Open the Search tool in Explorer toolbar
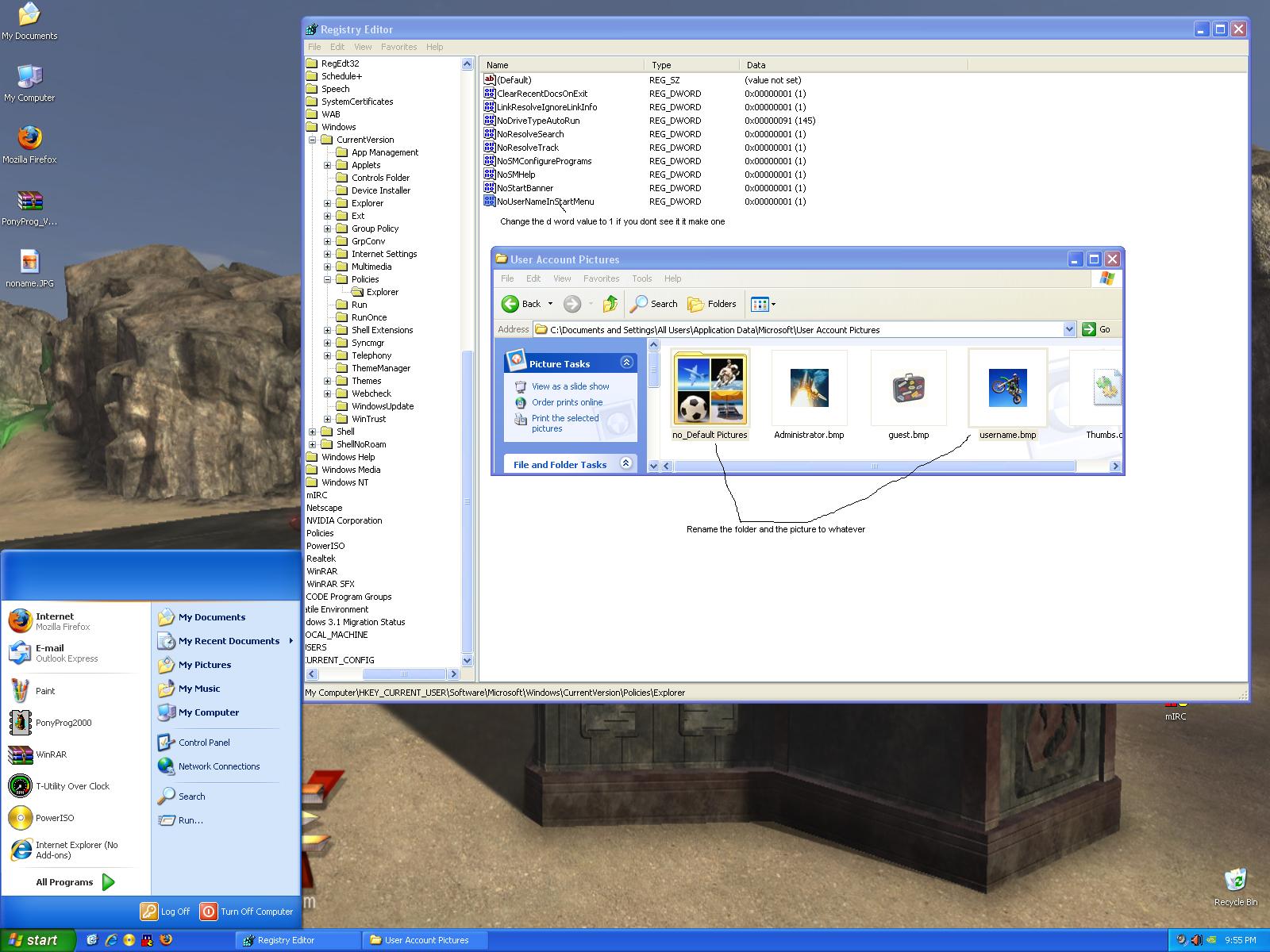 (654, 304)
